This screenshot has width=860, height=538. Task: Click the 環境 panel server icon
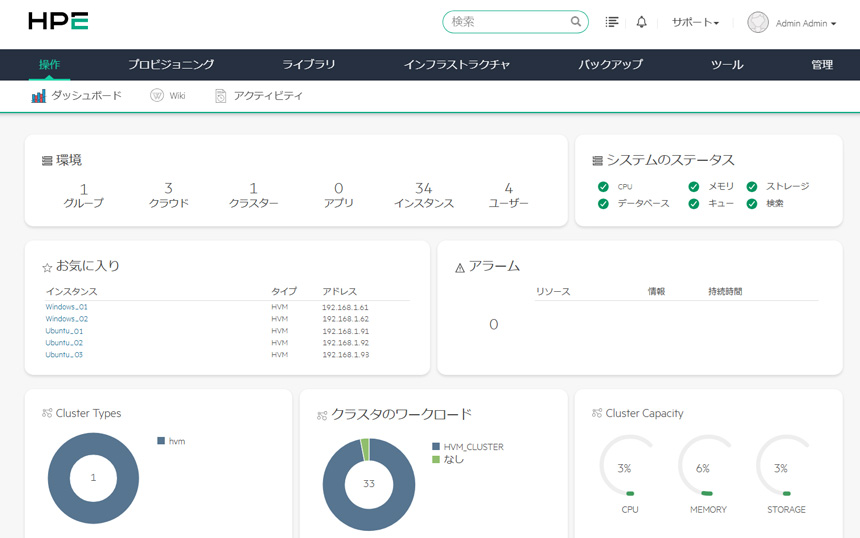47,161
